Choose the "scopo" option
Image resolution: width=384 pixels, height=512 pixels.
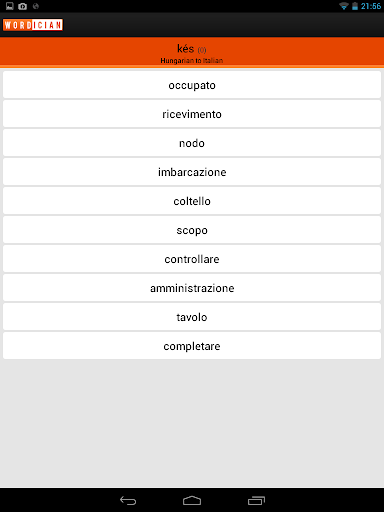click(192, 230)
